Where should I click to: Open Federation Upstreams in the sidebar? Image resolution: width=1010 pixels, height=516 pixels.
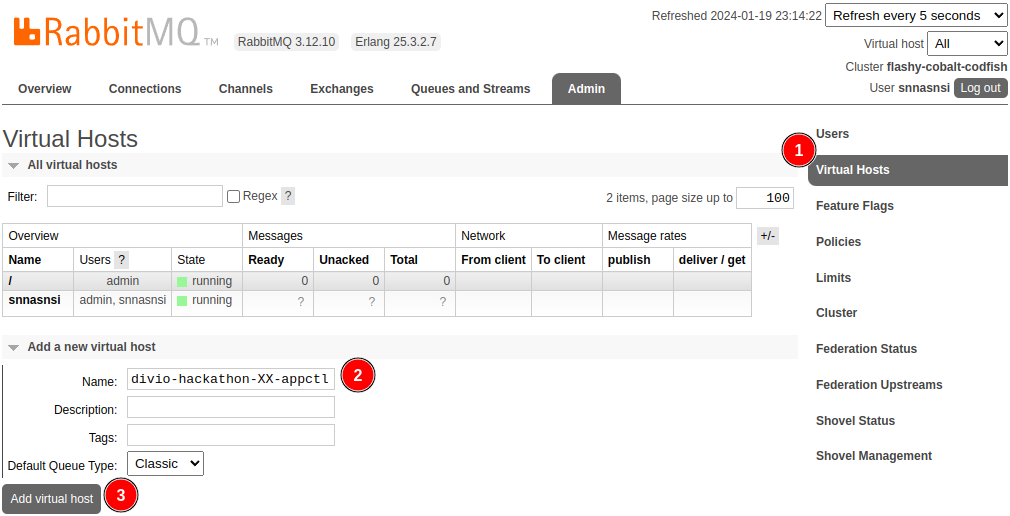pos(879,385)
